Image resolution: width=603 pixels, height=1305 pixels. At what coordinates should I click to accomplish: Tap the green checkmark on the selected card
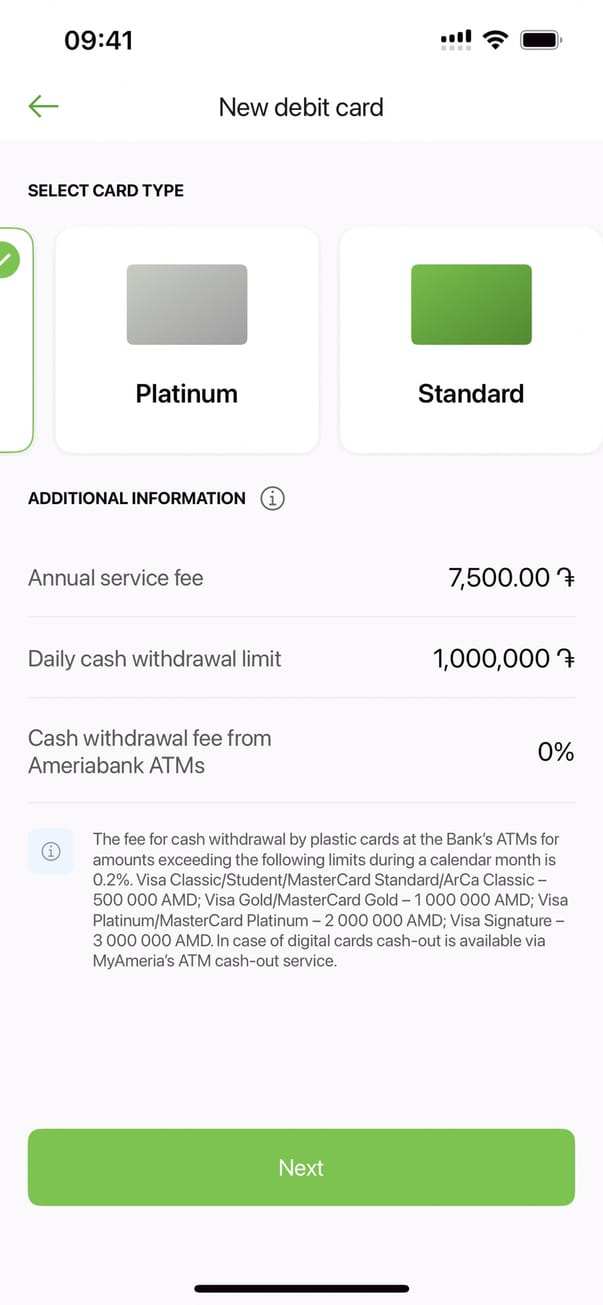(5, 262)
